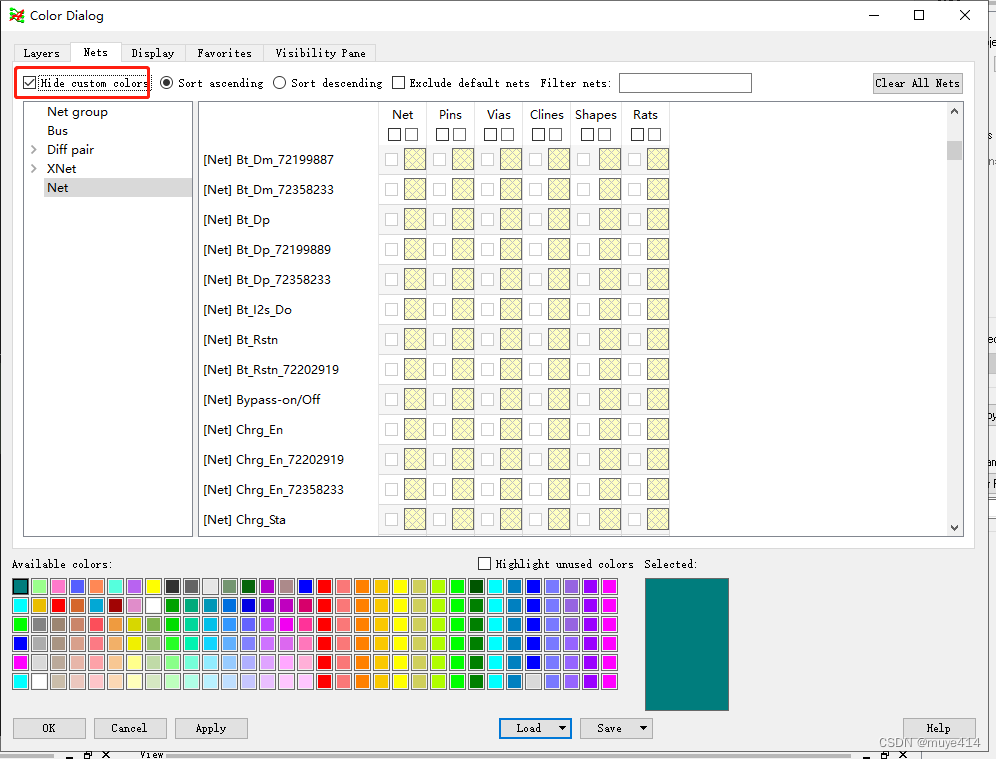This screenshot has width=996, height=759.
Task: Click the Net color cell for Bt_Dm_72199887
Action: pos(414,159)
